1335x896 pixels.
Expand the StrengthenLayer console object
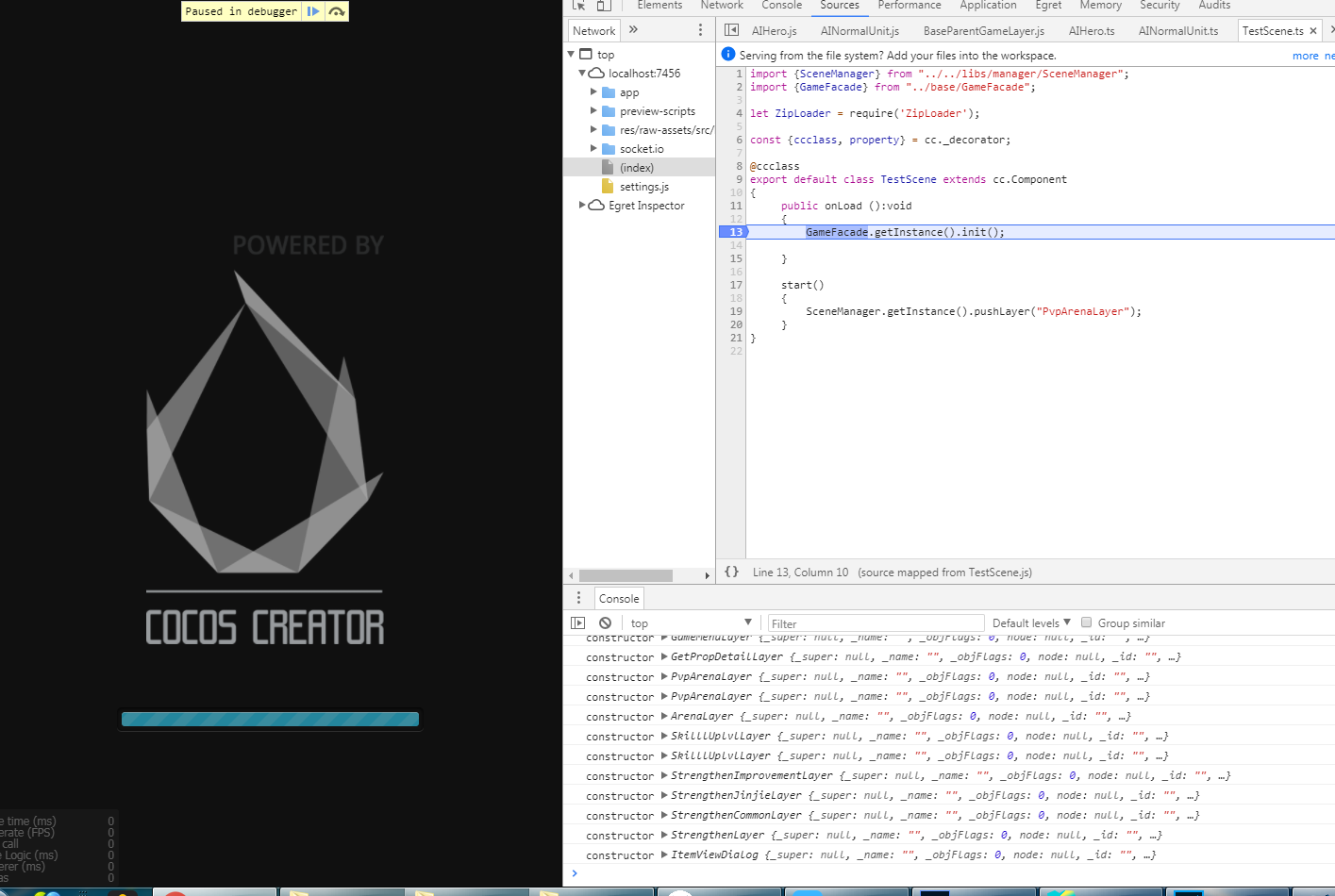664,835
